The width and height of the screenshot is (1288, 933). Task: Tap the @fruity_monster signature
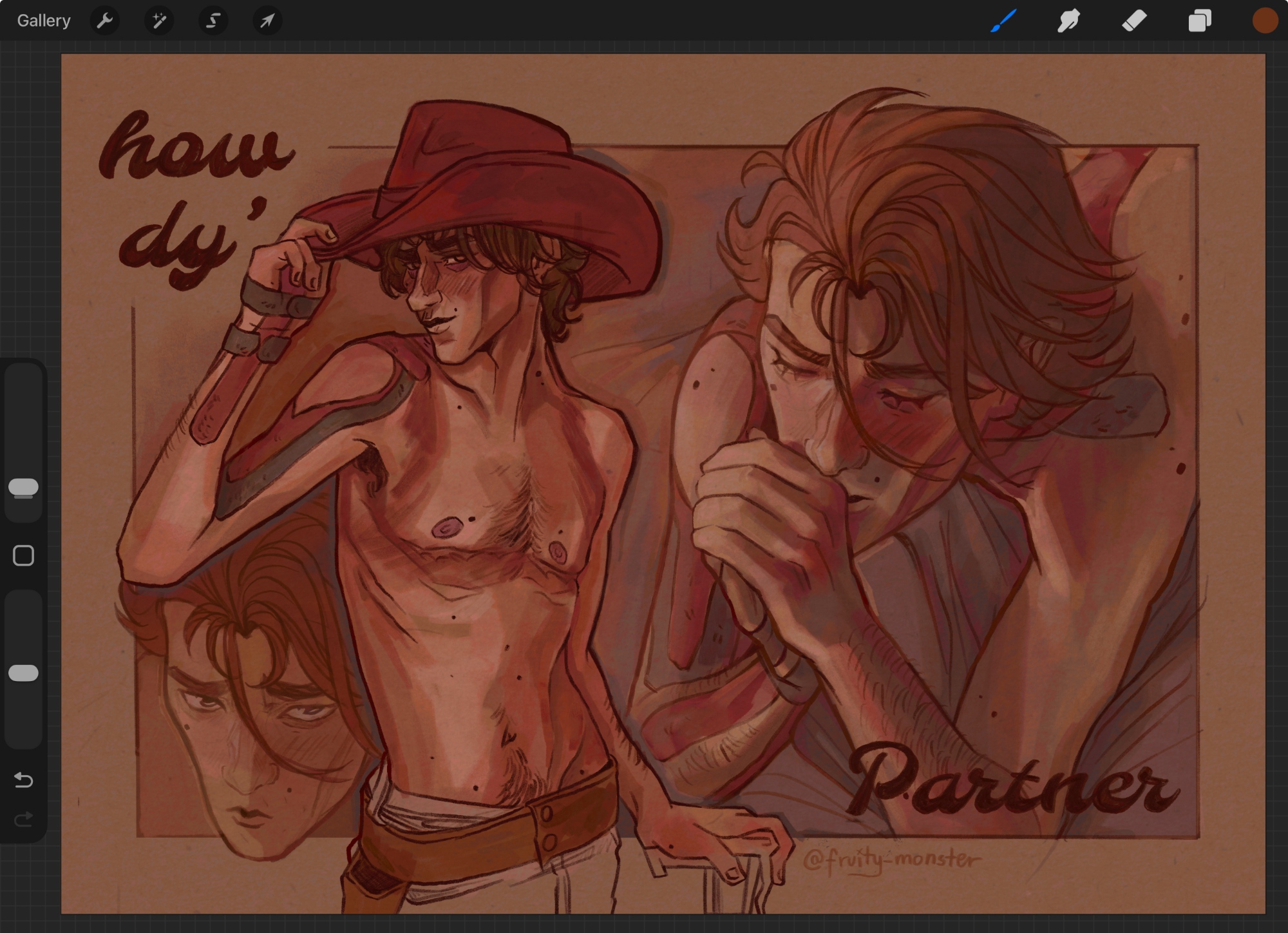click(x=892, y=860)
